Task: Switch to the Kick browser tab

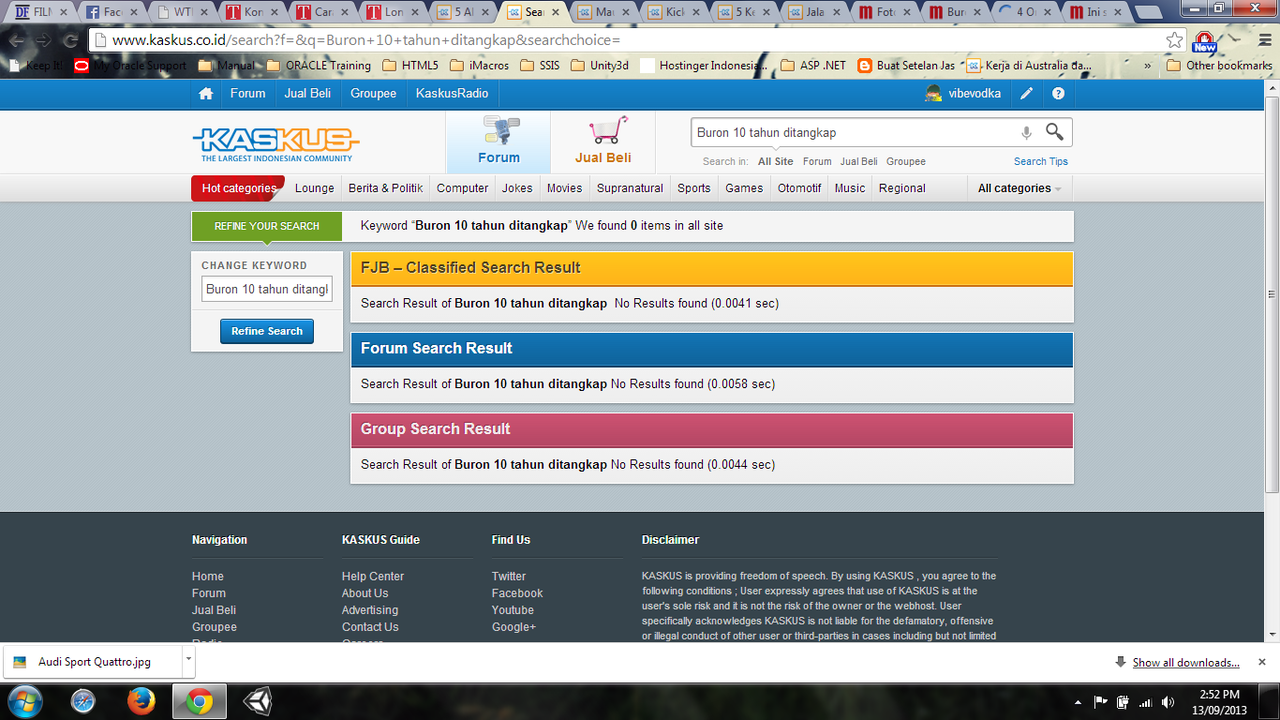Action: coord(675,13)
